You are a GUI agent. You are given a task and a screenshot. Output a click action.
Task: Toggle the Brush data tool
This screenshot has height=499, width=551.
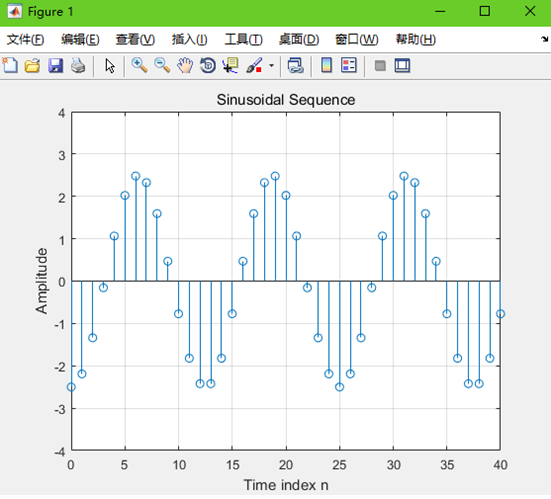254,66
